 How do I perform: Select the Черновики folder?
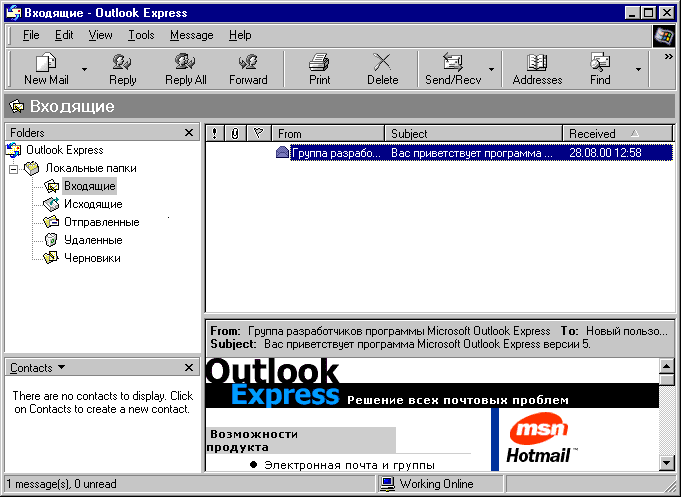coord(92,258)
